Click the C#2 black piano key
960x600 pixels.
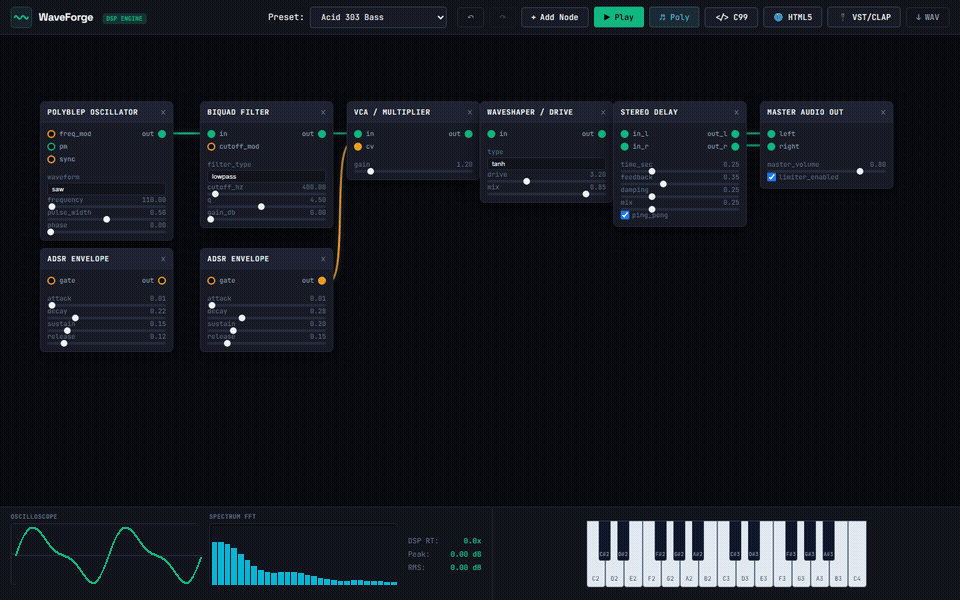[604, 540]
